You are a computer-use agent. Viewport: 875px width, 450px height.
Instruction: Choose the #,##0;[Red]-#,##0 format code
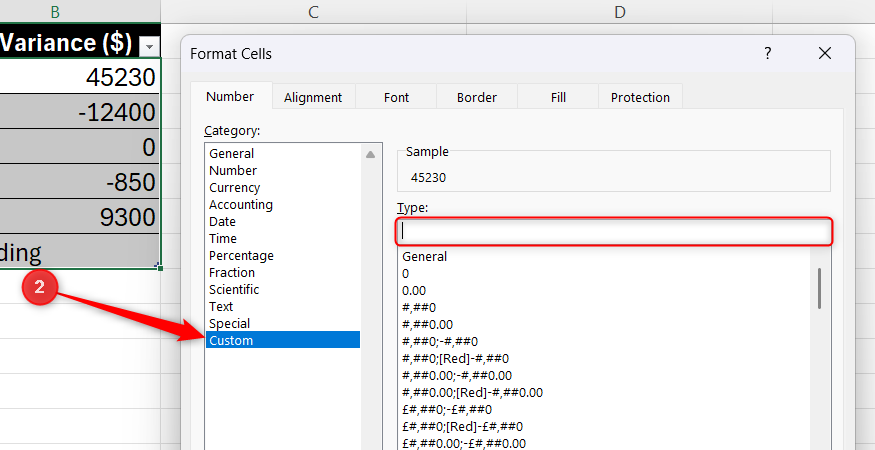(606, 359)
